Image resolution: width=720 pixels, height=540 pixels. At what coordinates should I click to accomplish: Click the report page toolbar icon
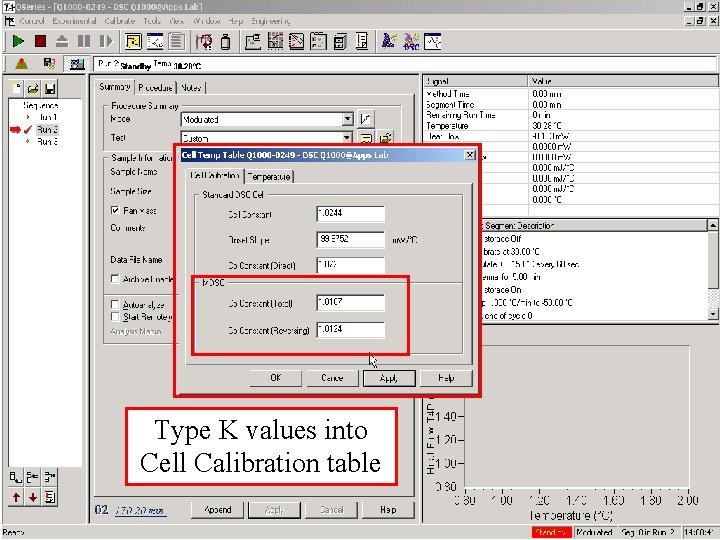coord(362,42)
